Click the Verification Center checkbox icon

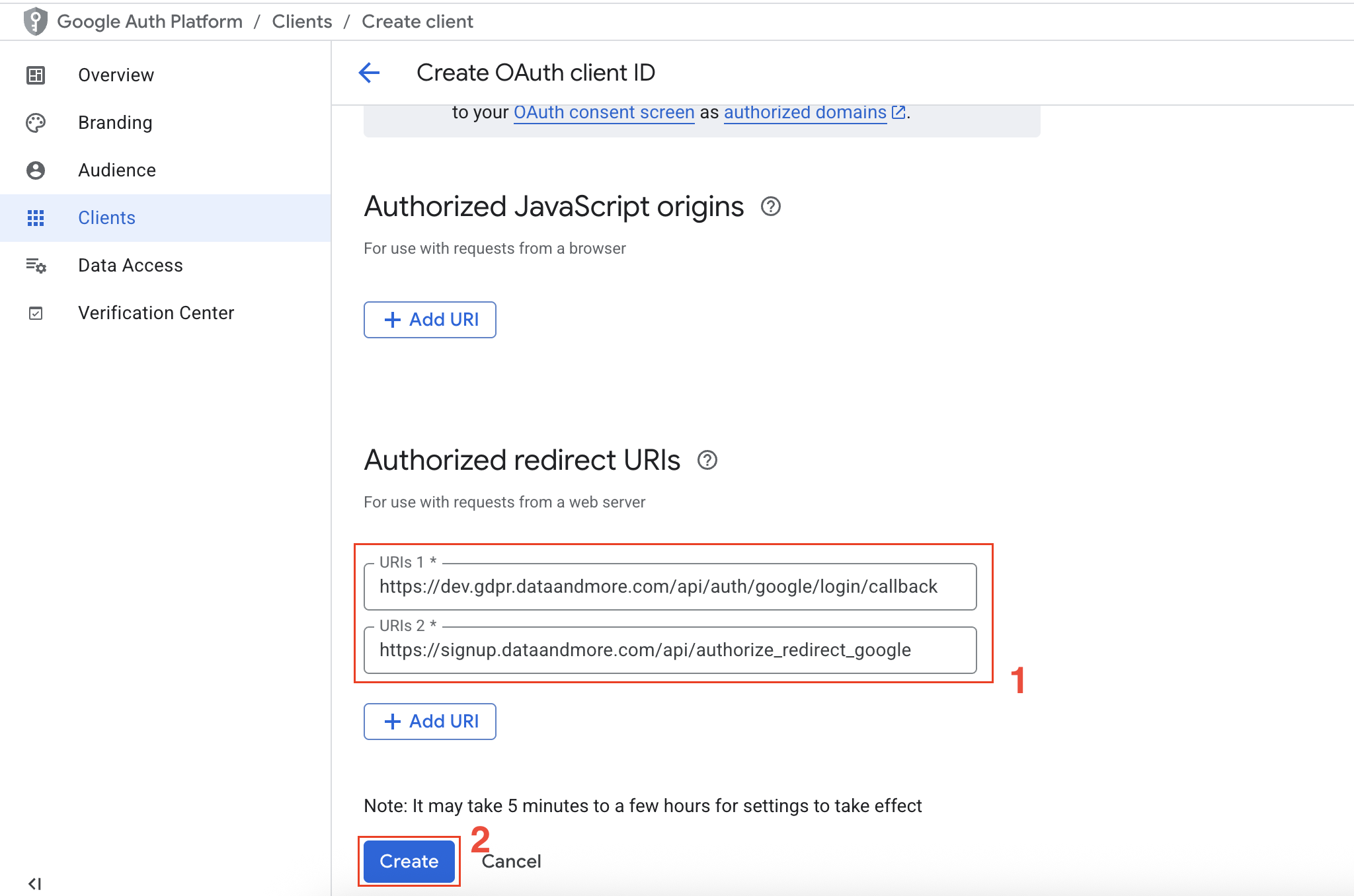36,313
